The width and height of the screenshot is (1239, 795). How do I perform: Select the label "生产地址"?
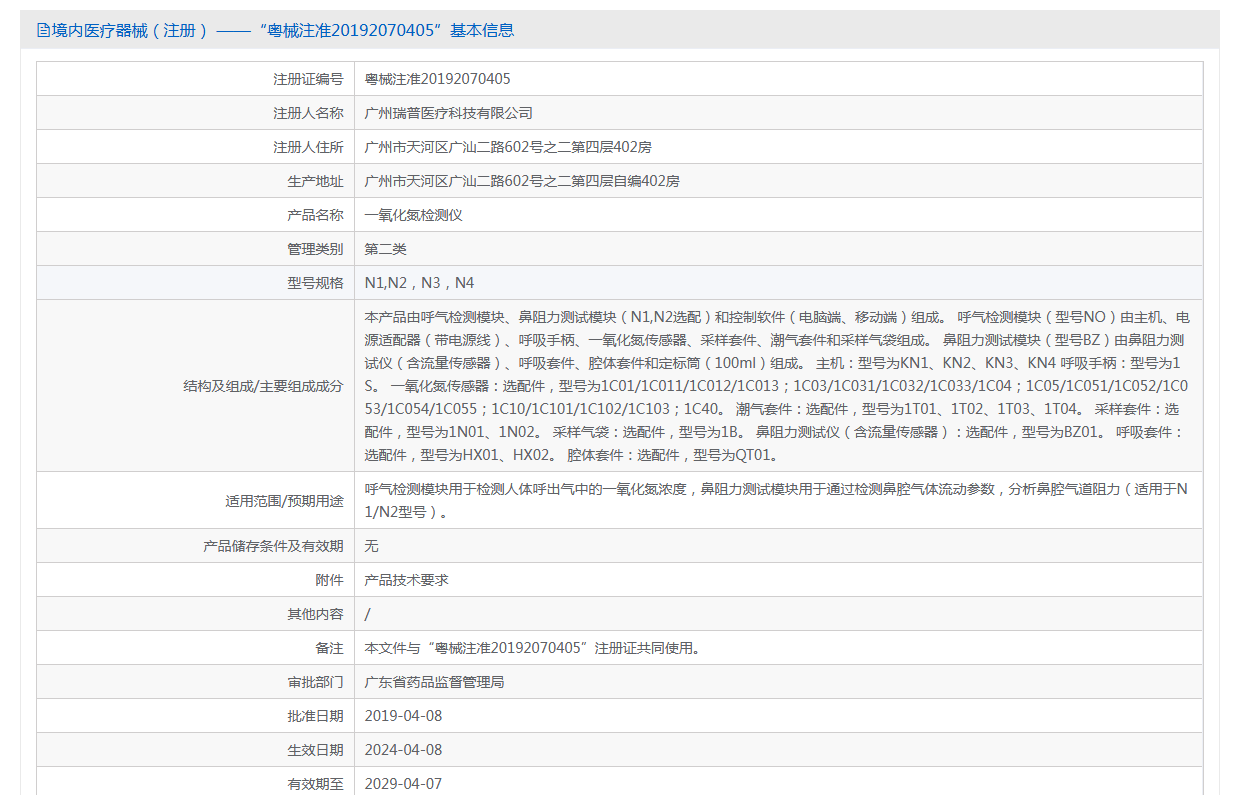click(315, 181)
